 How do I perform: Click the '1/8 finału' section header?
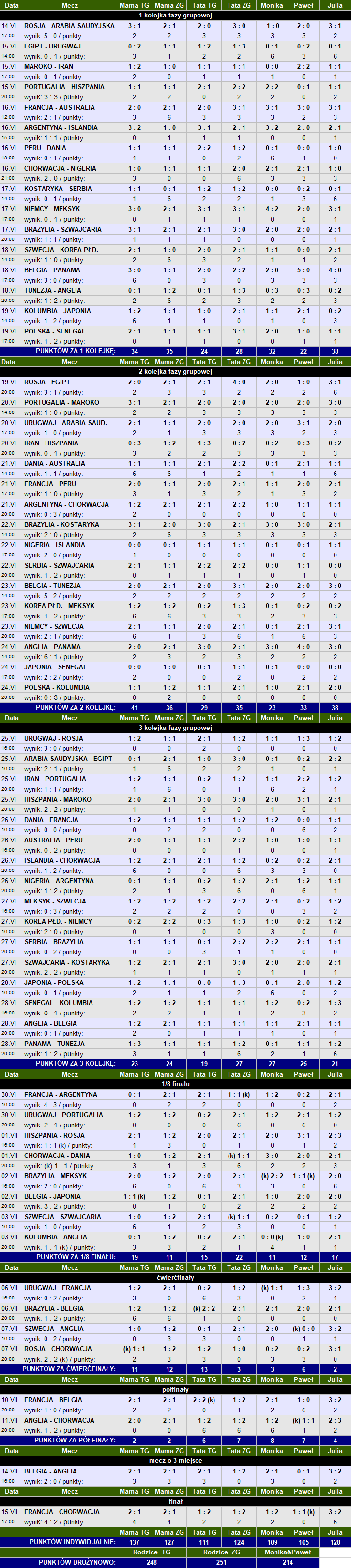coord(175,1084)
